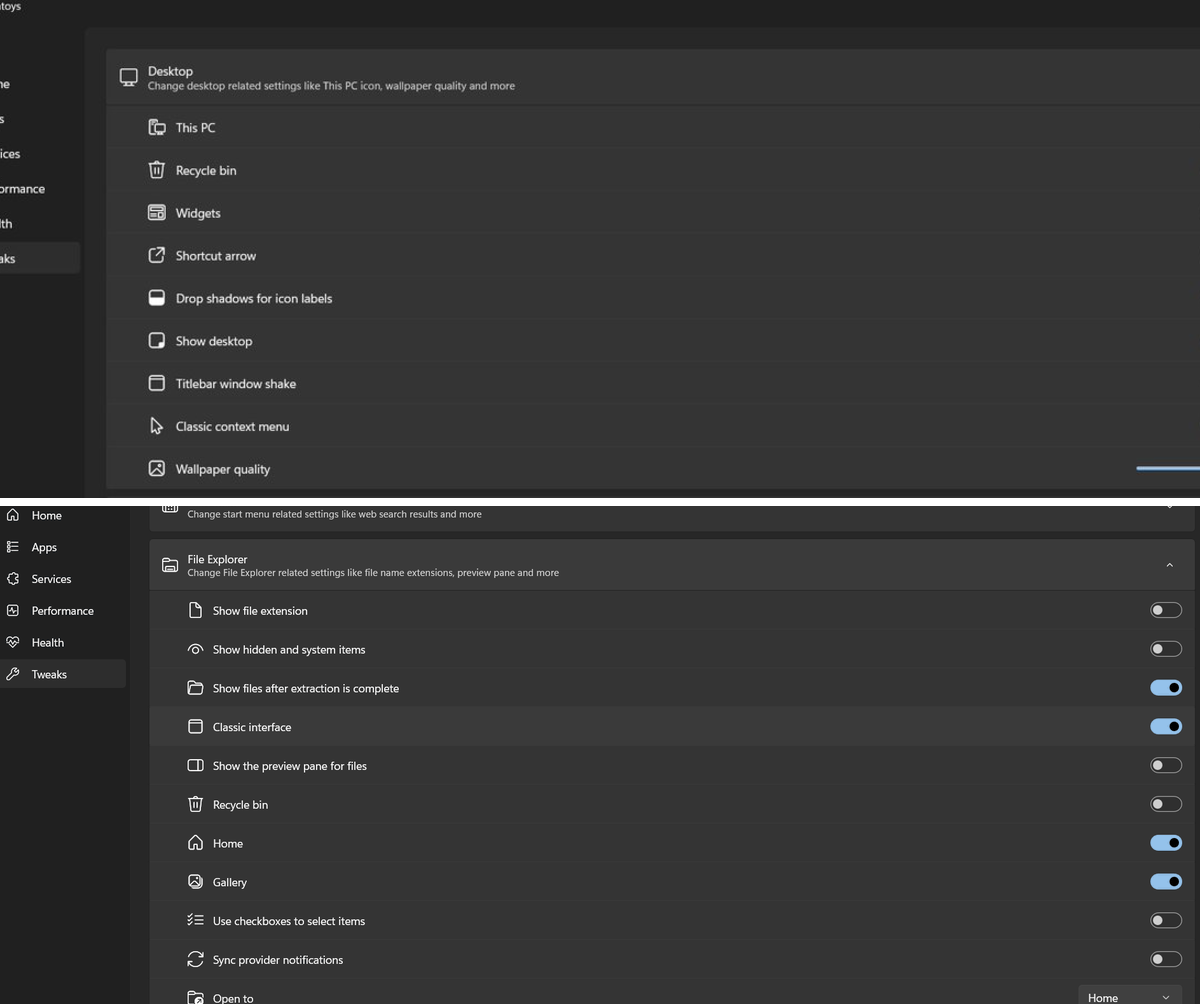Open the Apps page from sidebar
The width and height of the screenshot is (1200, 1005).
click(x=62, y=548)
